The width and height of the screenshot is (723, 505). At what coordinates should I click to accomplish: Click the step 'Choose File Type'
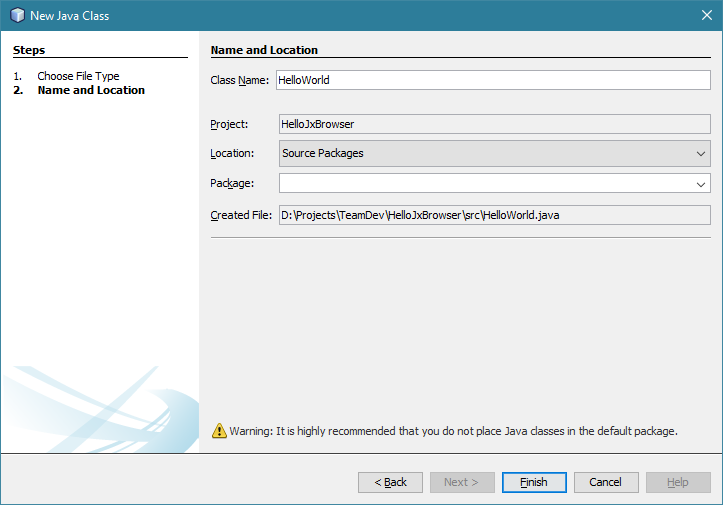(x=78, y=76)
